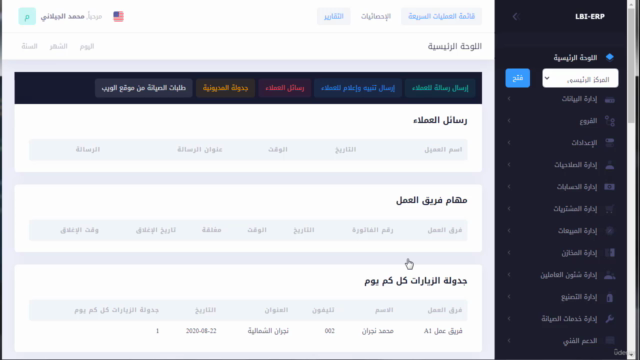
Task: Click the إدارة الصلاحيات user icon
Action: [609, 165]
